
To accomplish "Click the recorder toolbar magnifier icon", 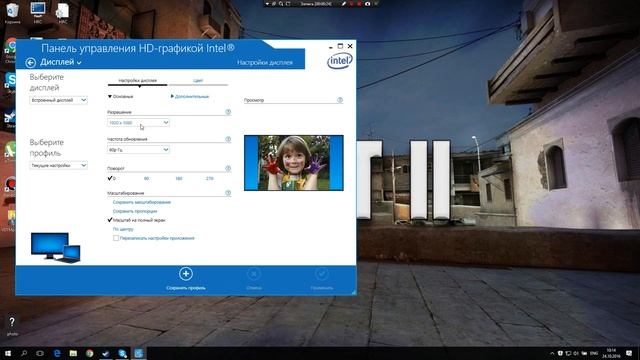I will 281,4.
